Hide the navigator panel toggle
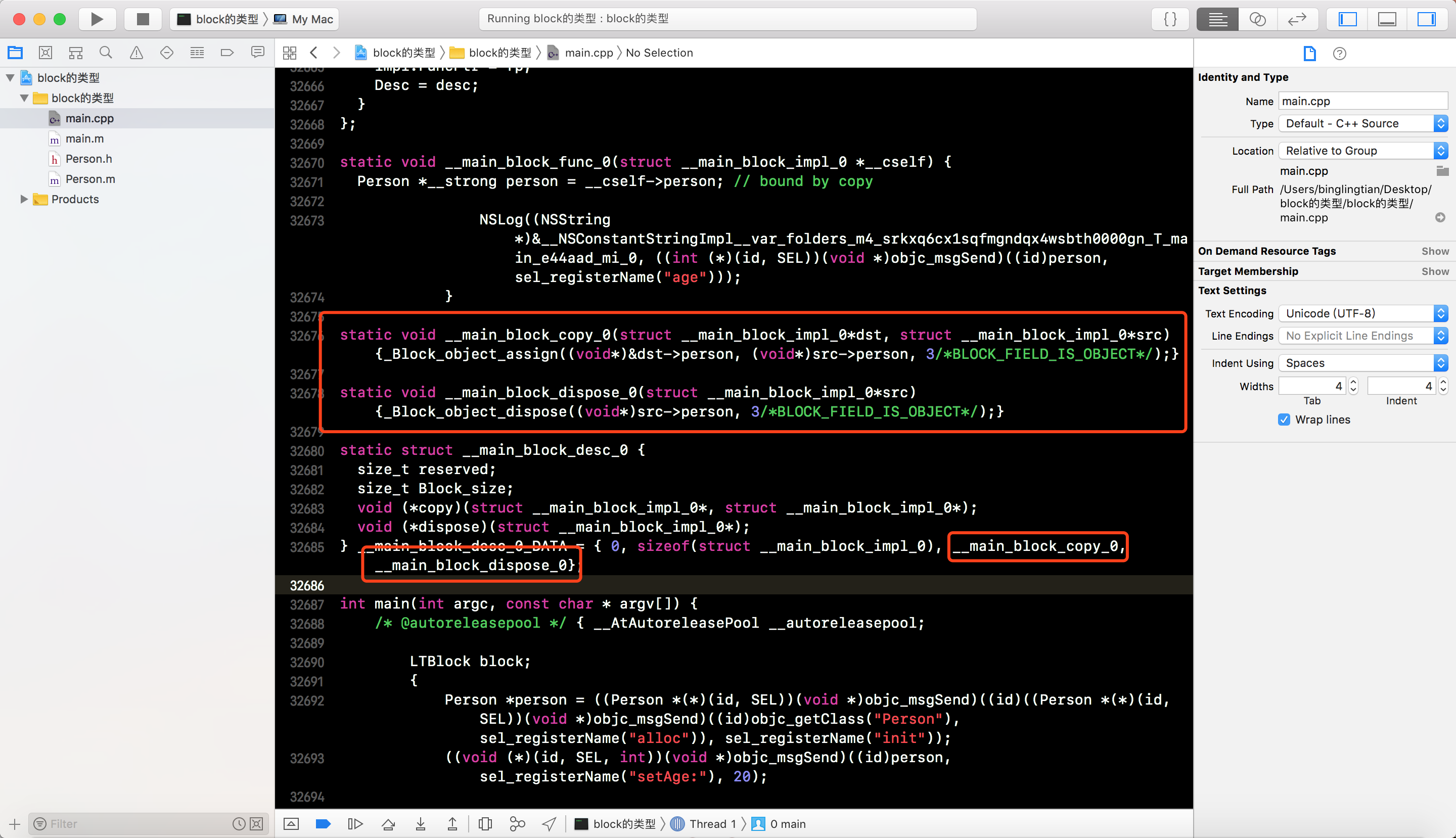 coord(1347,19)
